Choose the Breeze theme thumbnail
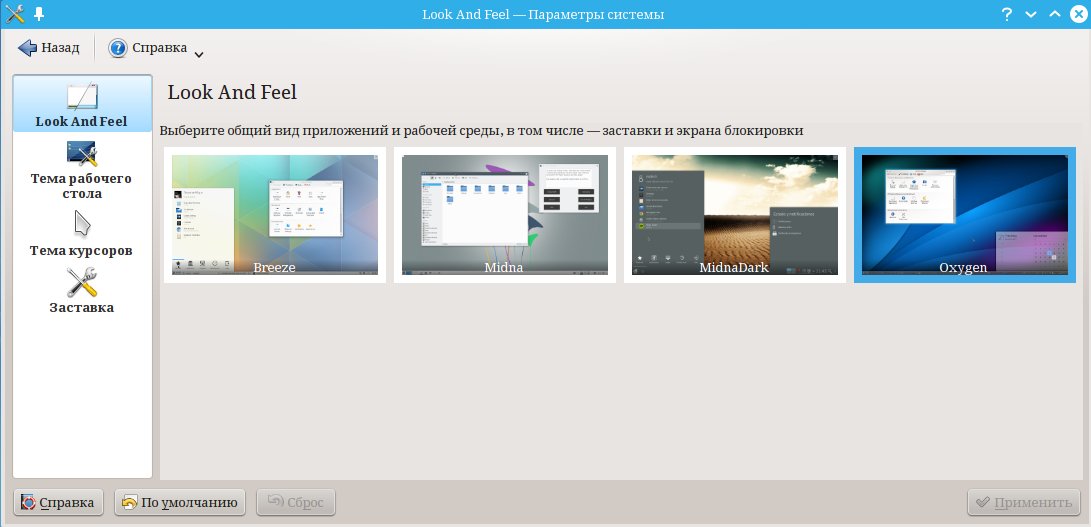The width and height of the screenshot is (1091, 527). [275, 215]
